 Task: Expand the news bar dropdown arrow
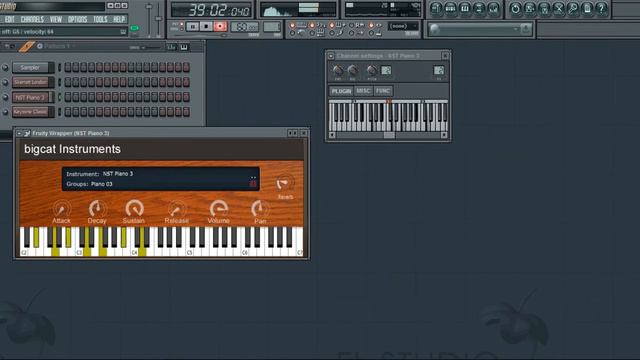[516, 29]
